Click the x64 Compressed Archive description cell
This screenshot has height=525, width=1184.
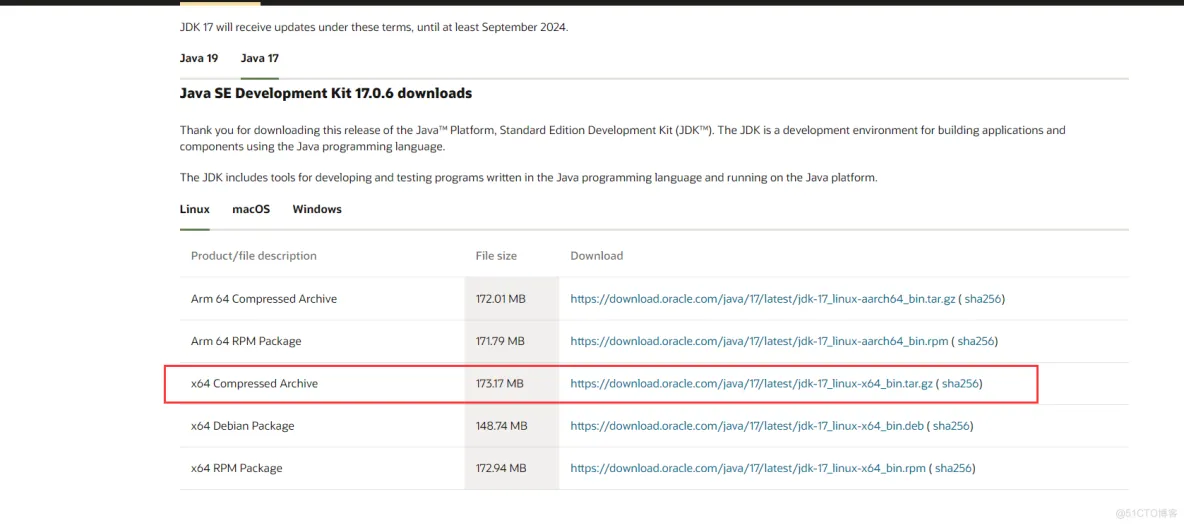click(254, 383)
